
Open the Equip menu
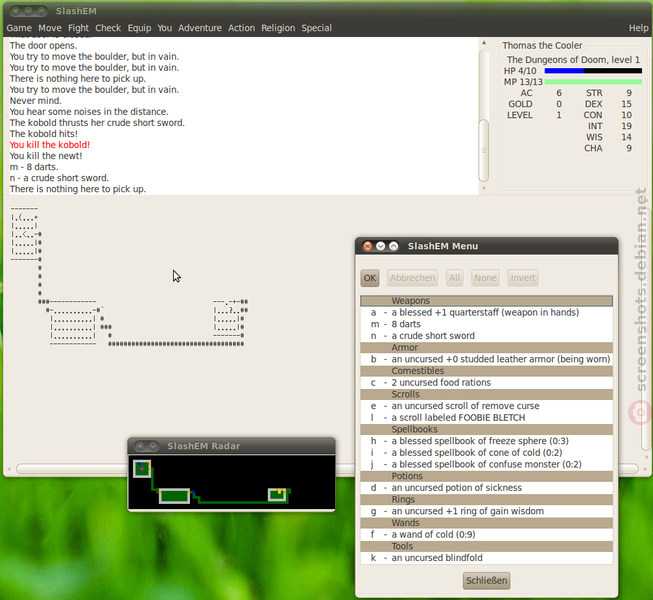tap(139, 28)
